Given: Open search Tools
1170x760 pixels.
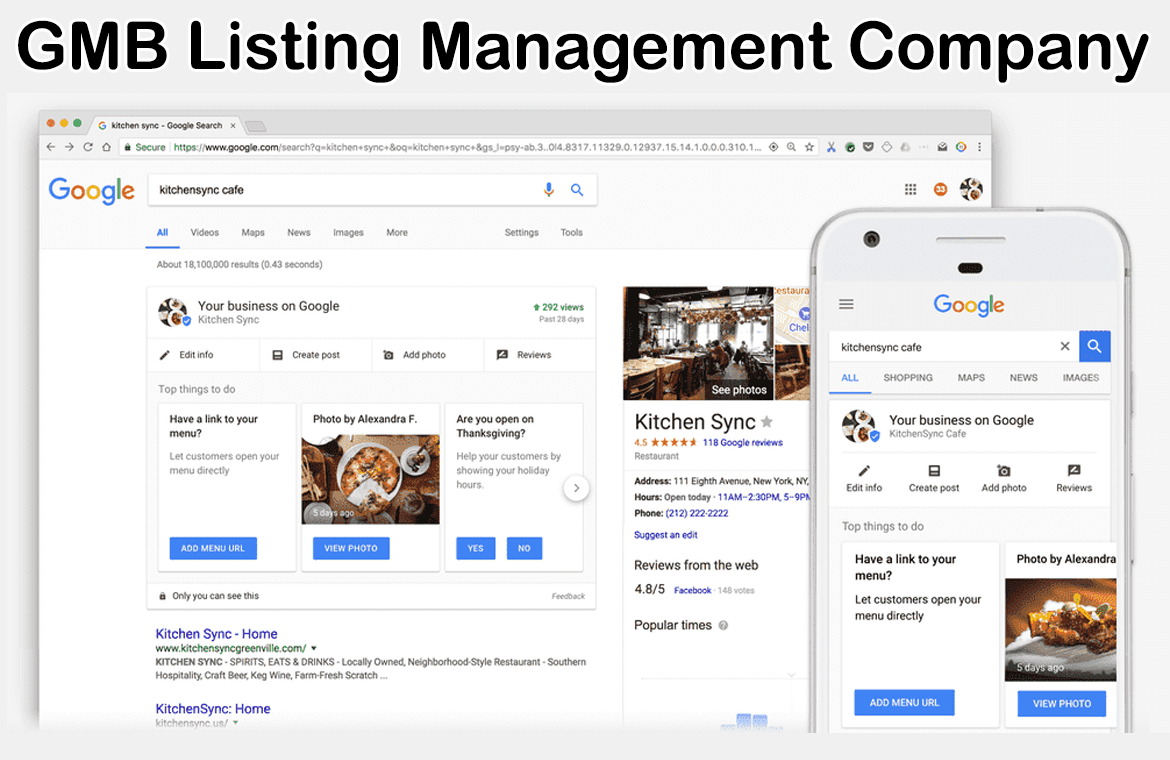Looking at the screenshot, I should (x=572, y=233).
